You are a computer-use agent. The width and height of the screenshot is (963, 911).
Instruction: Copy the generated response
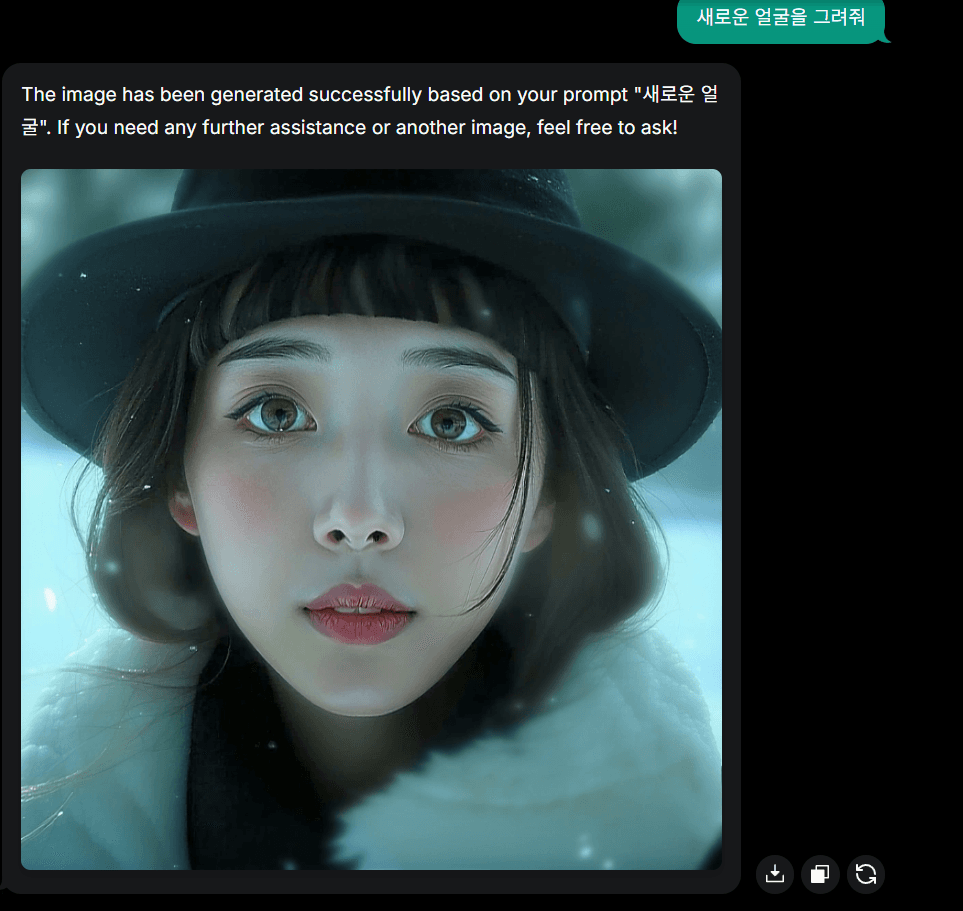click(x=820, y=874)
